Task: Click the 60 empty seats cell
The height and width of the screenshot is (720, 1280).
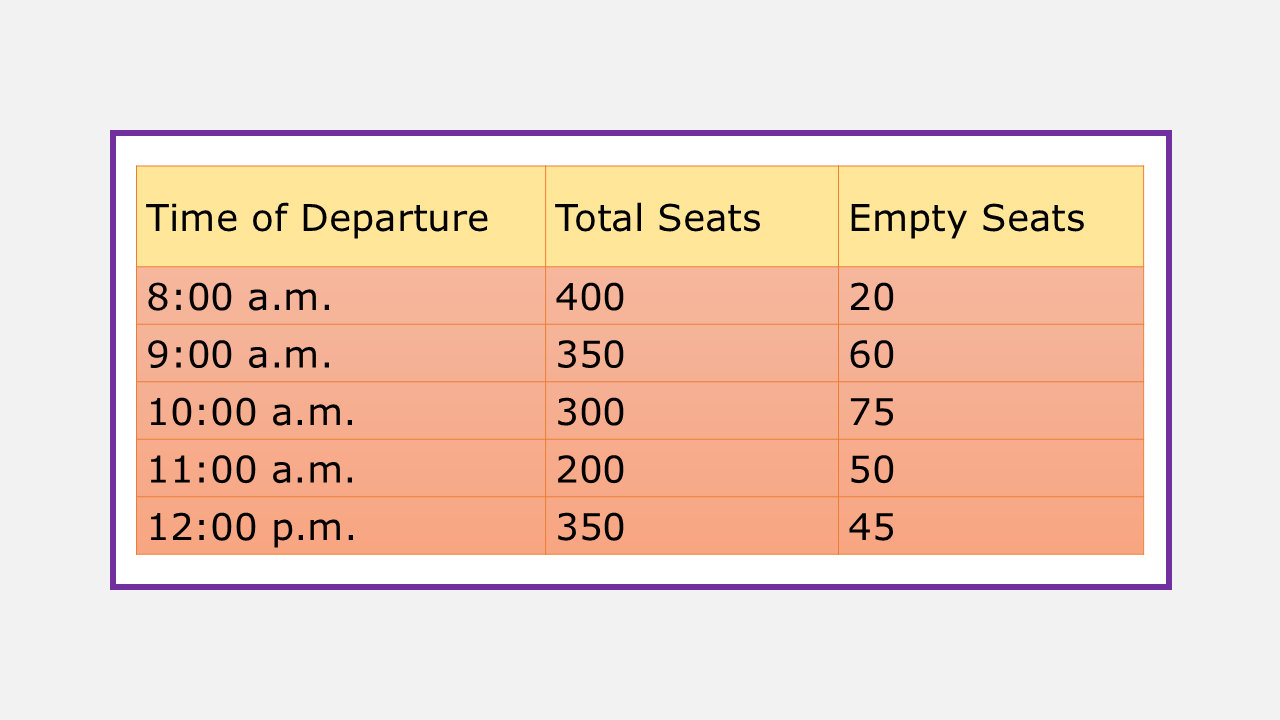Action: click(872, 355)
